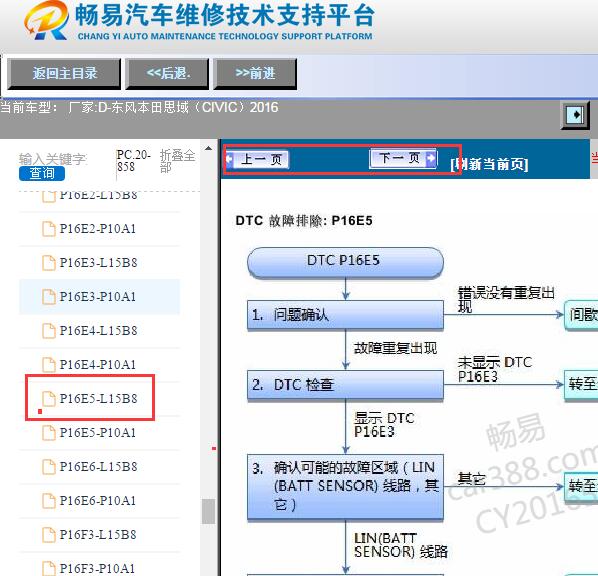The width and height of the screenshot is (598, 576).
Task: Click the 查询 search button
Action: point(42,174)
